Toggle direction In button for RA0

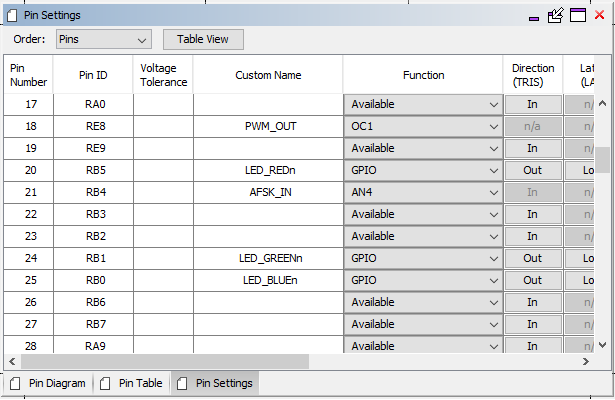tap(533, 104)
